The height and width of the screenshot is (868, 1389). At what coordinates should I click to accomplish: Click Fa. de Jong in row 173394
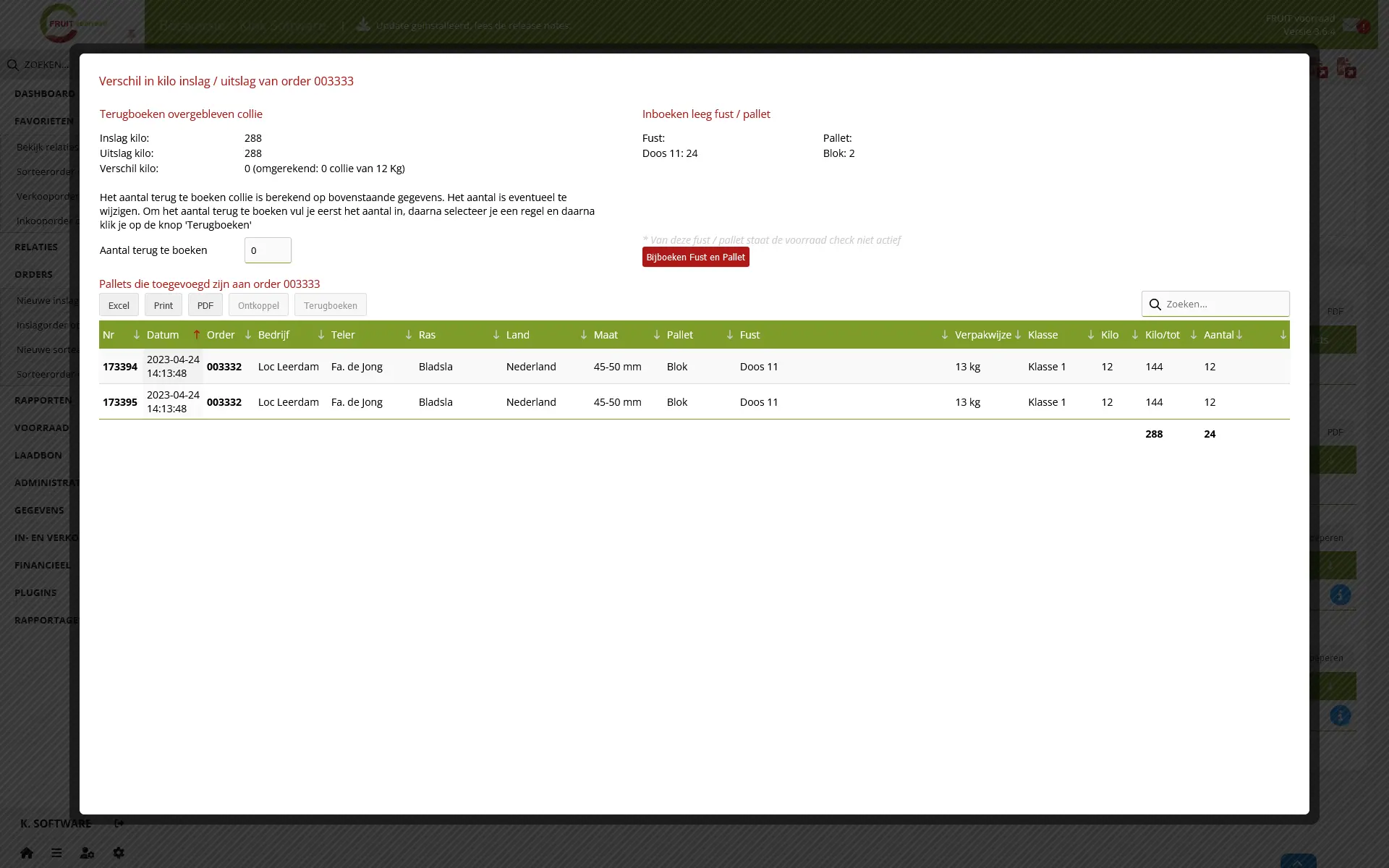357,367
